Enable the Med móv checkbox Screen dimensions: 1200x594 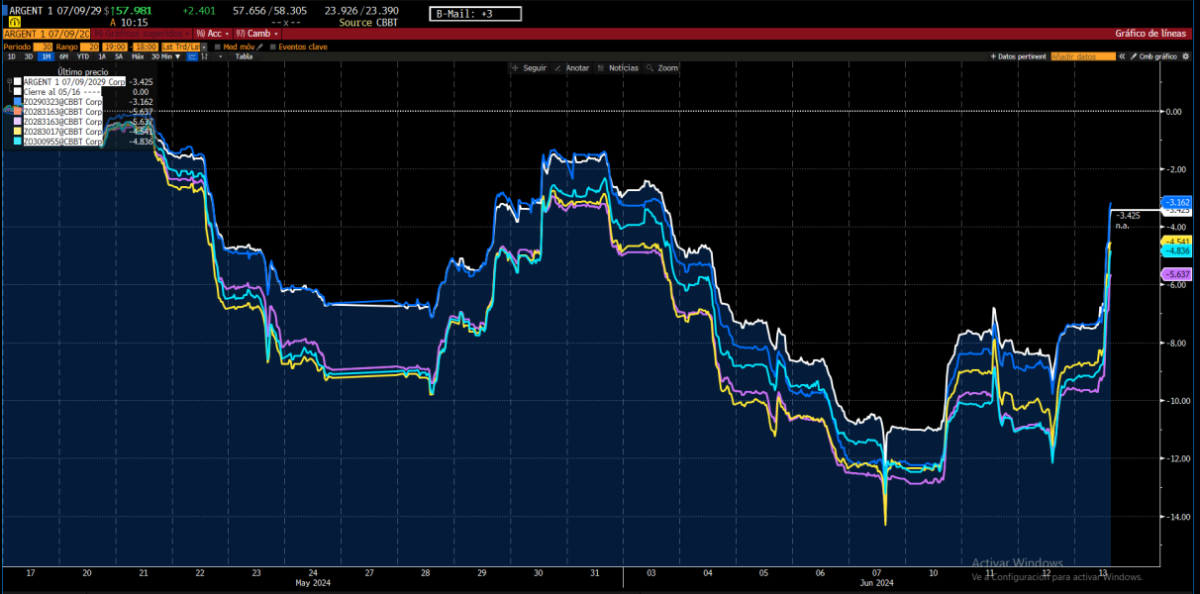pos(218,46)
